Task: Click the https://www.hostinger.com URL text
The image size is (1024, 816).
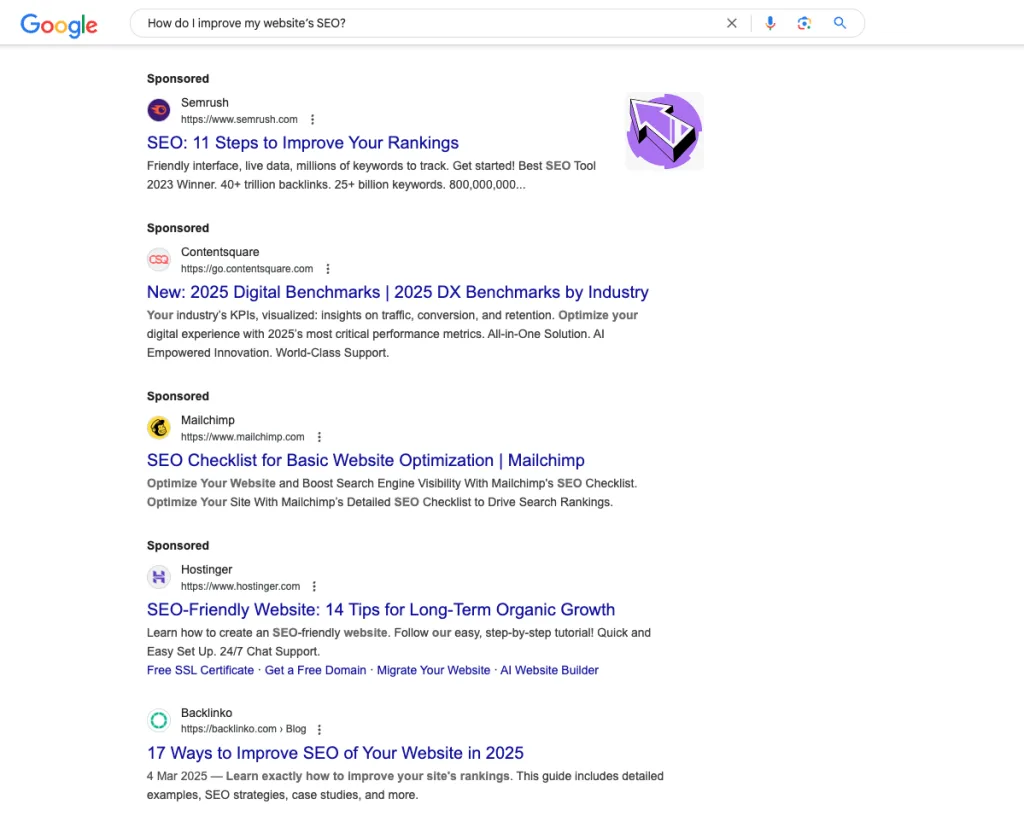Action: point(240,586)
